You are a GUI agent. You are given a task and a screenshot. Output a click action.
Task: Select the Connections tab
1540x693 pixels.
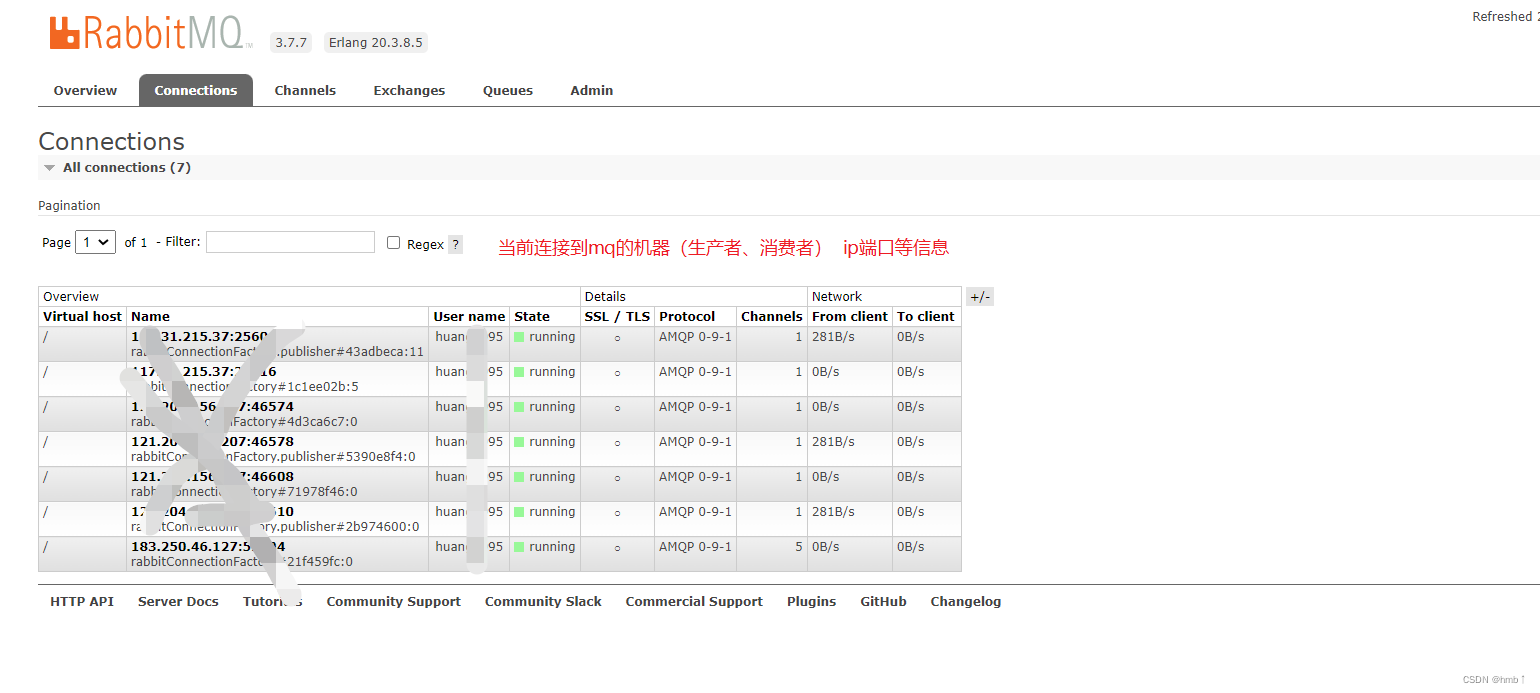[196, 90]
